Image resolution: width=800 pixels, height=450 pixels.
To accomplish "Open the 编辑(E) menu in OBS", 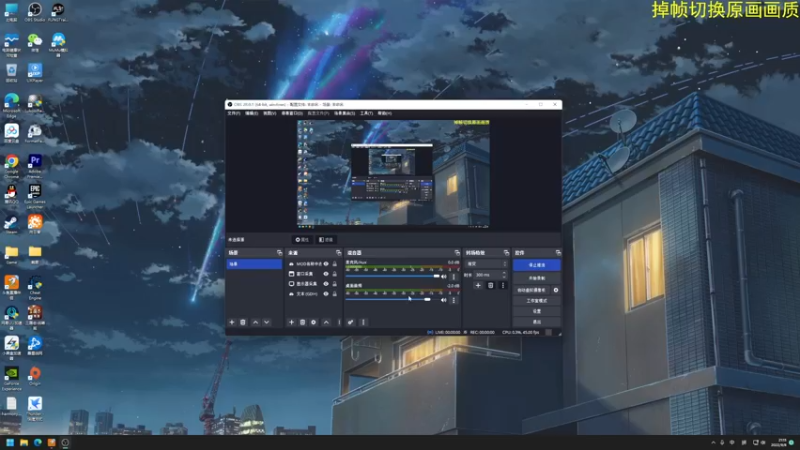I will [252, 113].
